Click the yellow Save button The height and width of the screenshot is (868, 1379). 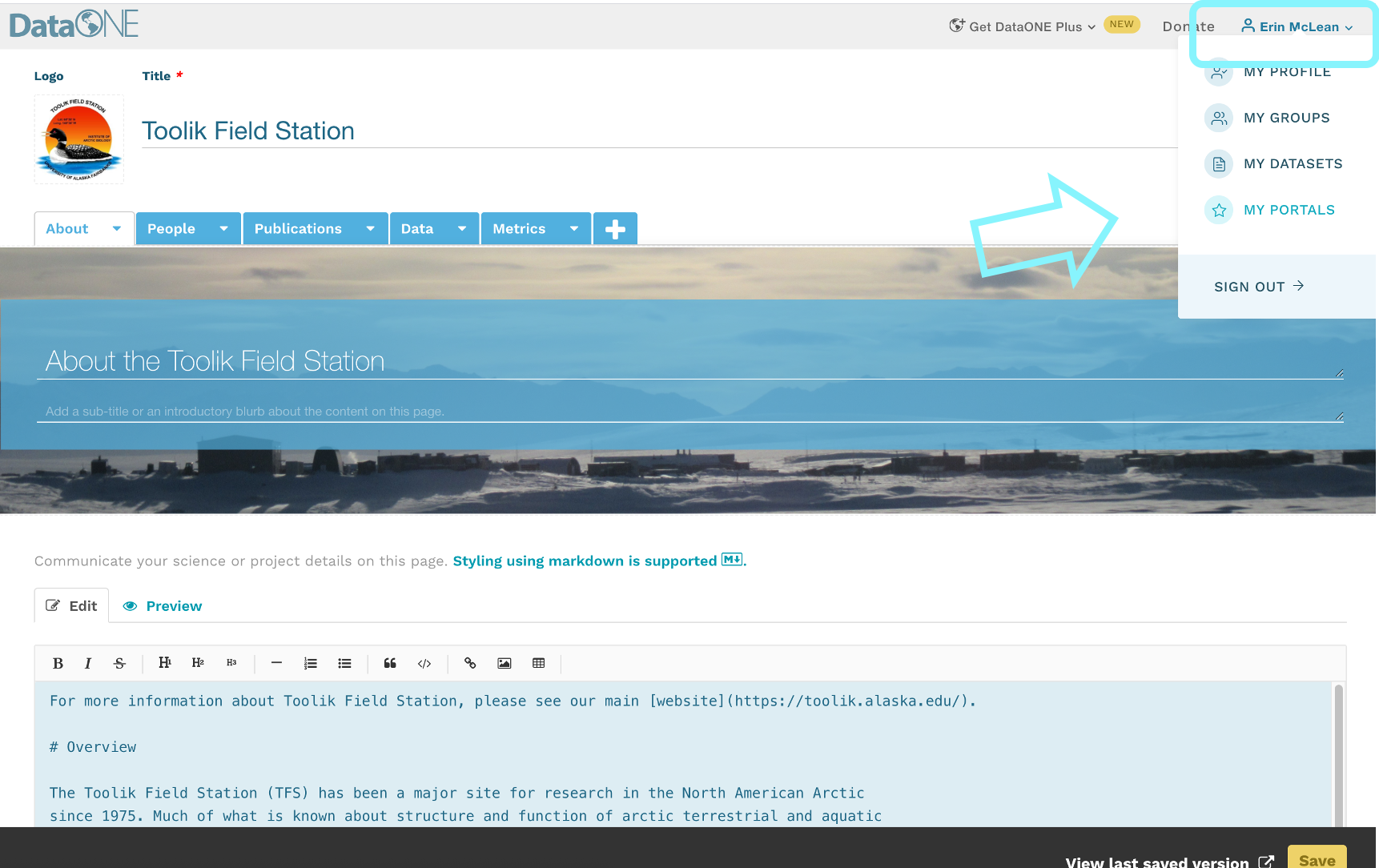click(1317, 858)
